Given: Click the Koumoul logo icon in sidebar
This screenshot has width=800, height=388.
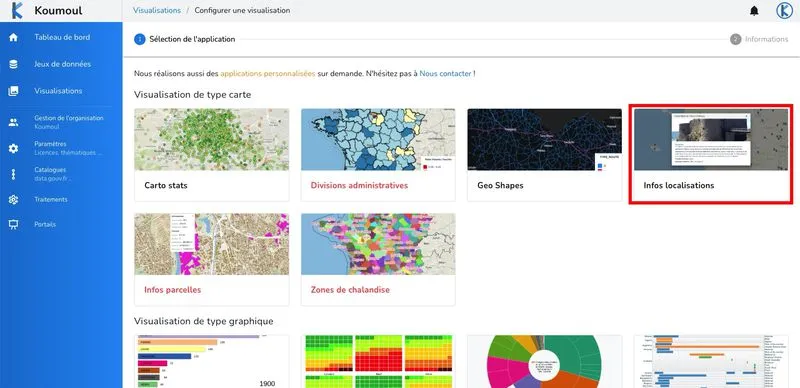Looking at the screenshot, I should click(x=17, y=10).
